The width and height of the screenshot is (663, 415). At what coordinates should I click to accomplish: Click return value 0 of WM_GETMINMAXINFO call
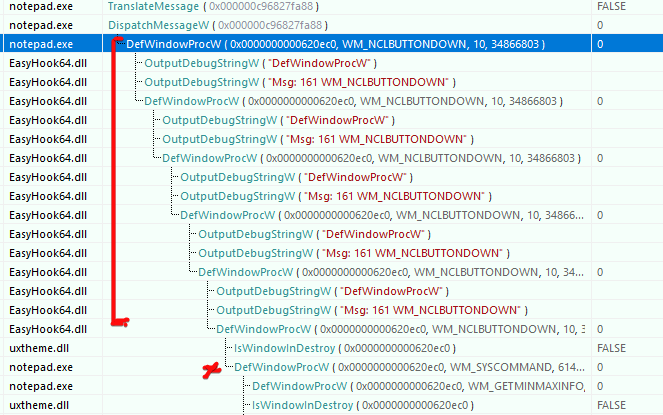pyautogui.click(x=600, y=386)
